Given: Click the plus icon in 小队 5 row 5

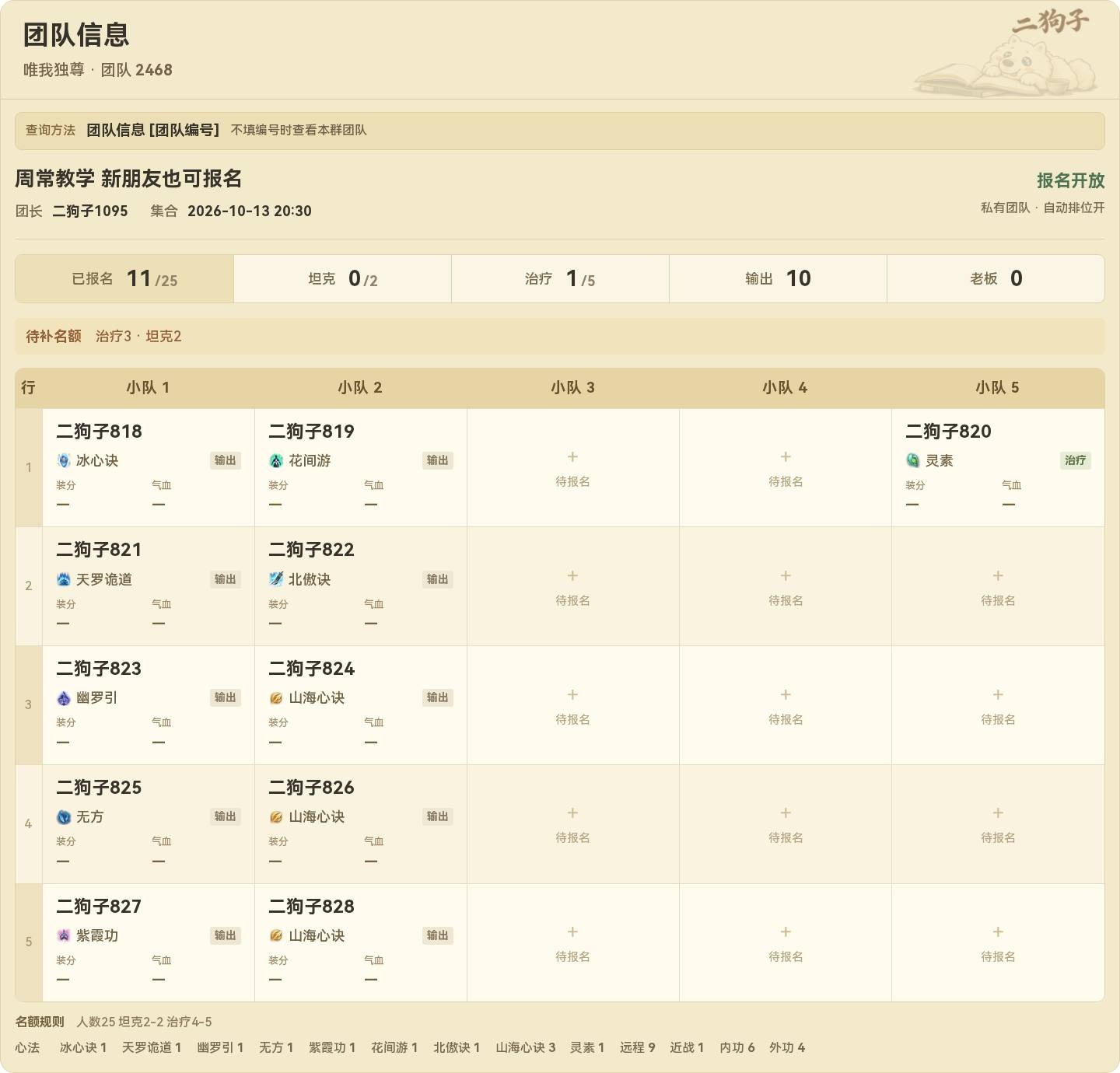Looking at the screenshot, I should click(998, 931).
